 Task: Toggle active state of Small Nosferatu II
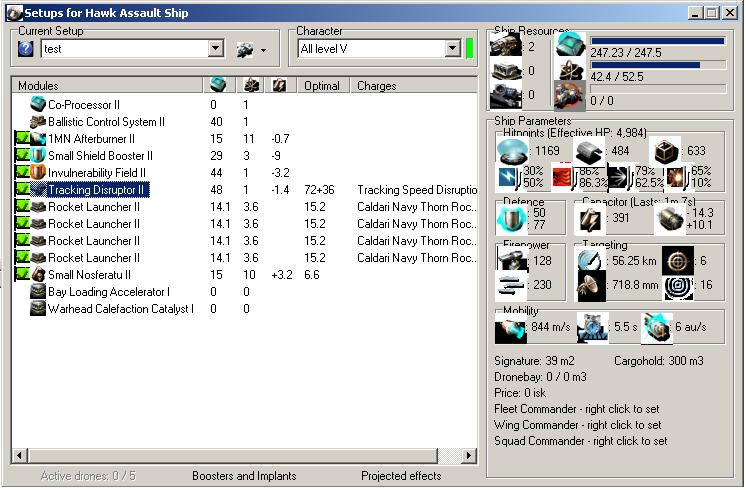[x=22, y=274]
